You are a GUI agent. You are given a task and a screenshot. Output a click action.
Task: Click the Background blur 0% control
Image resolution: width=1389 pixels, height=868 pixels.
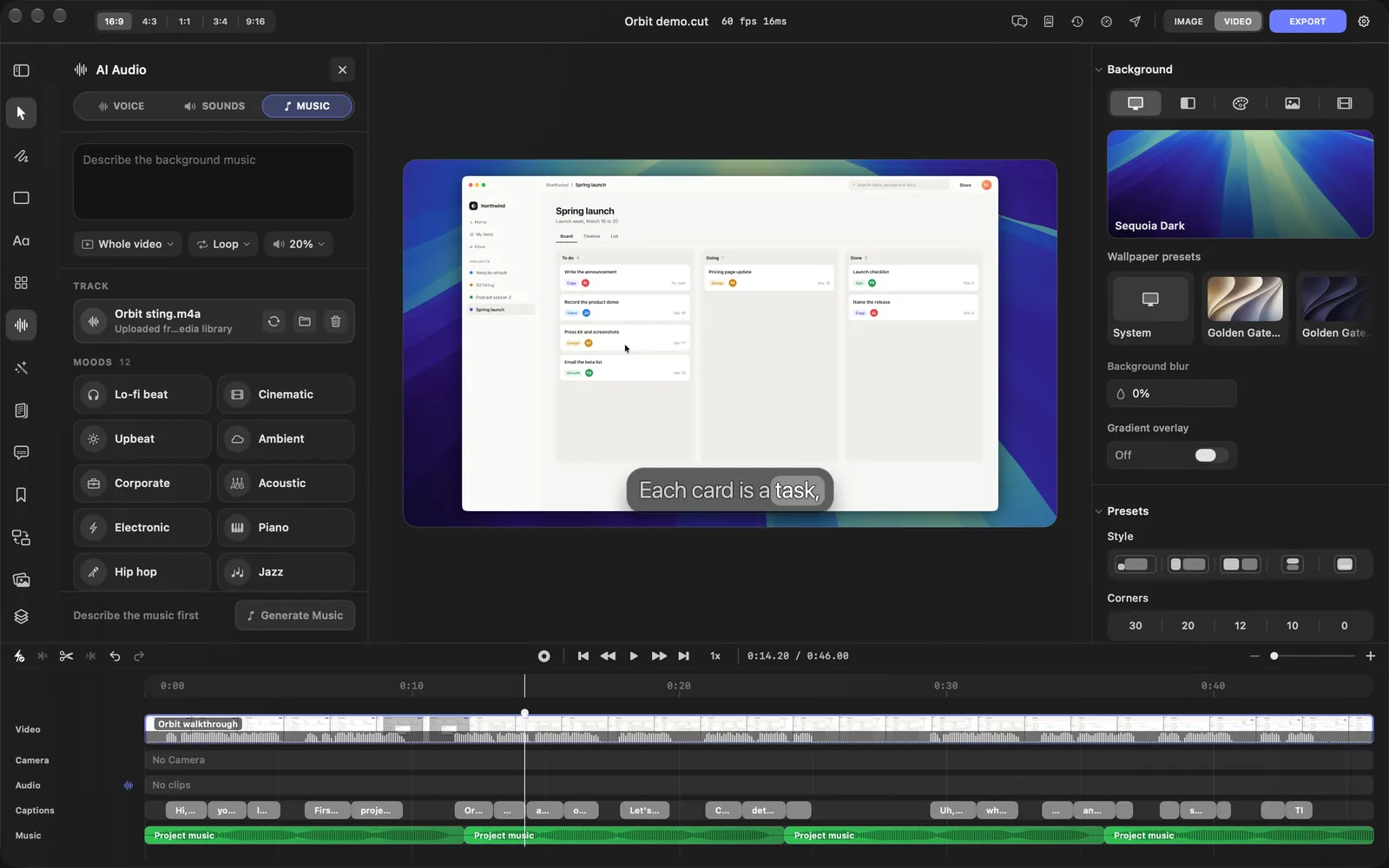point(1172,394)
